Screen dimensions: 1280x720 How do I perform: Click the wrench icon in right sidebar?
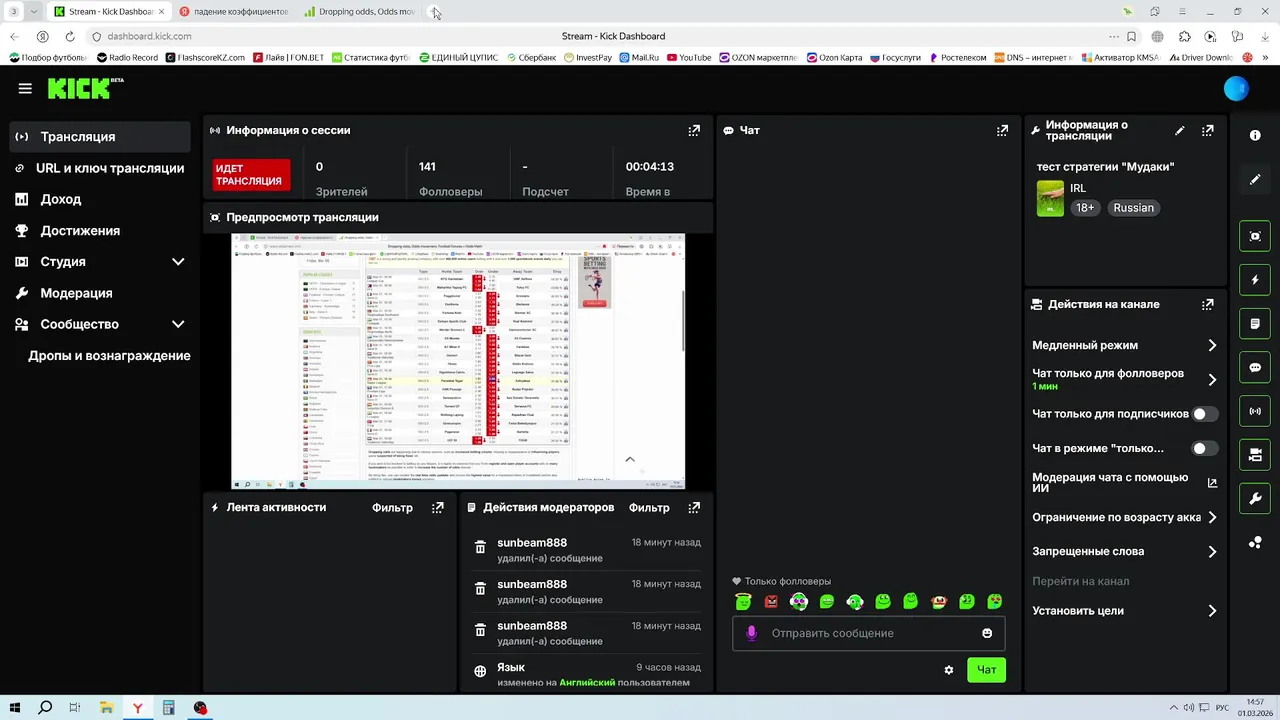pyautogui.click(x=1255, y=498)
